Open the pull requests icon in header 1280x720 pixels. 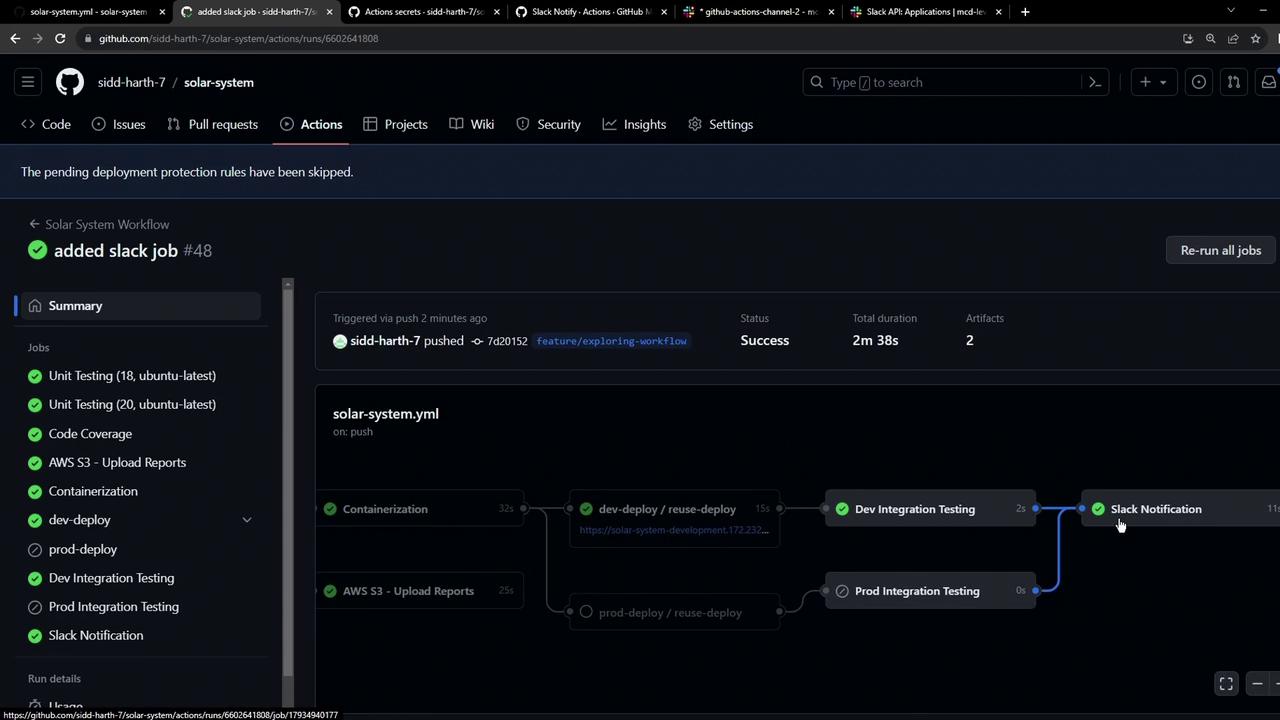coord(1233,82)
